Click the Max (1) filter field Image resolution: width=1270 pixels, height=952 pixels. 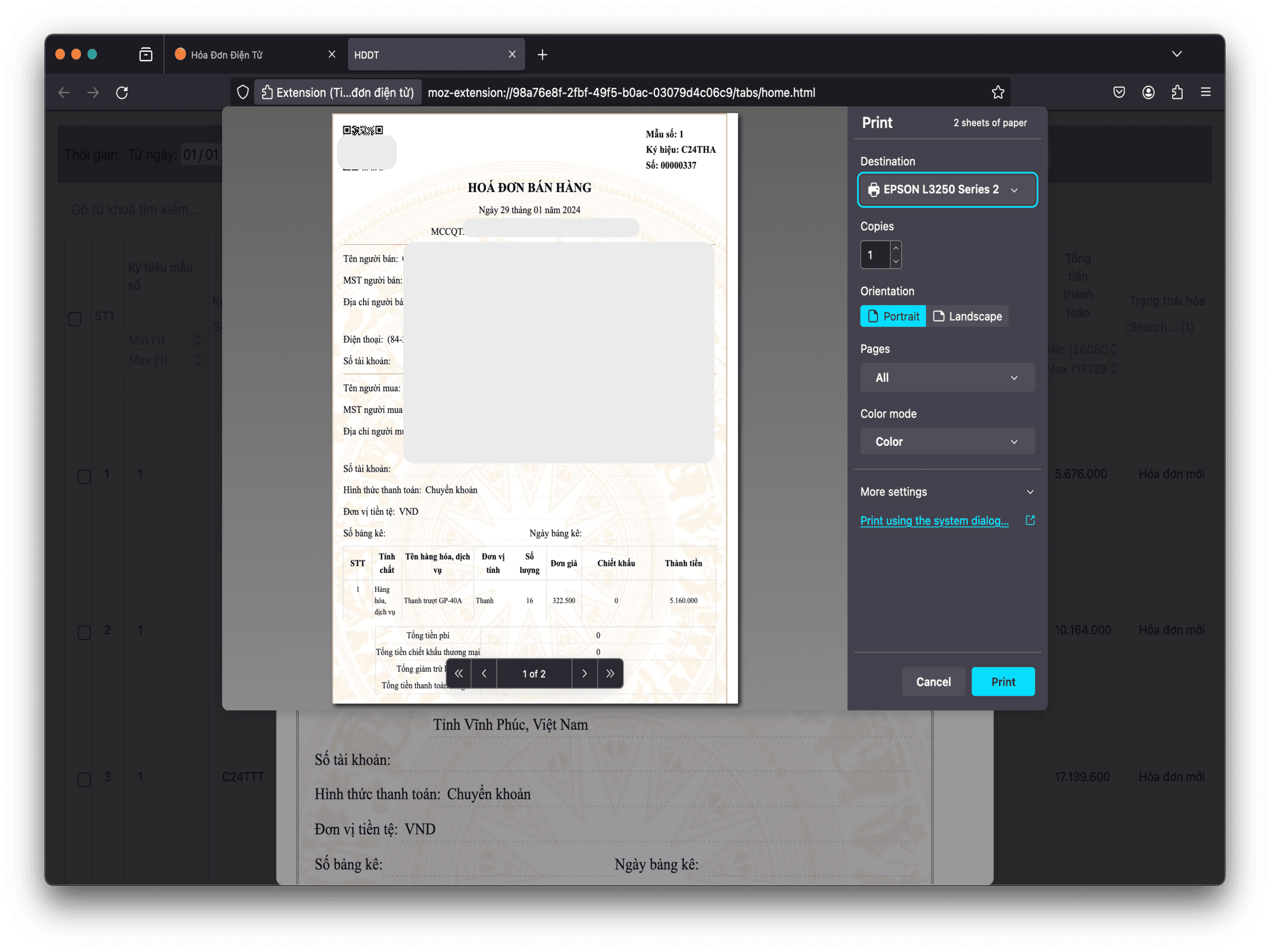(x=165, y=360)
